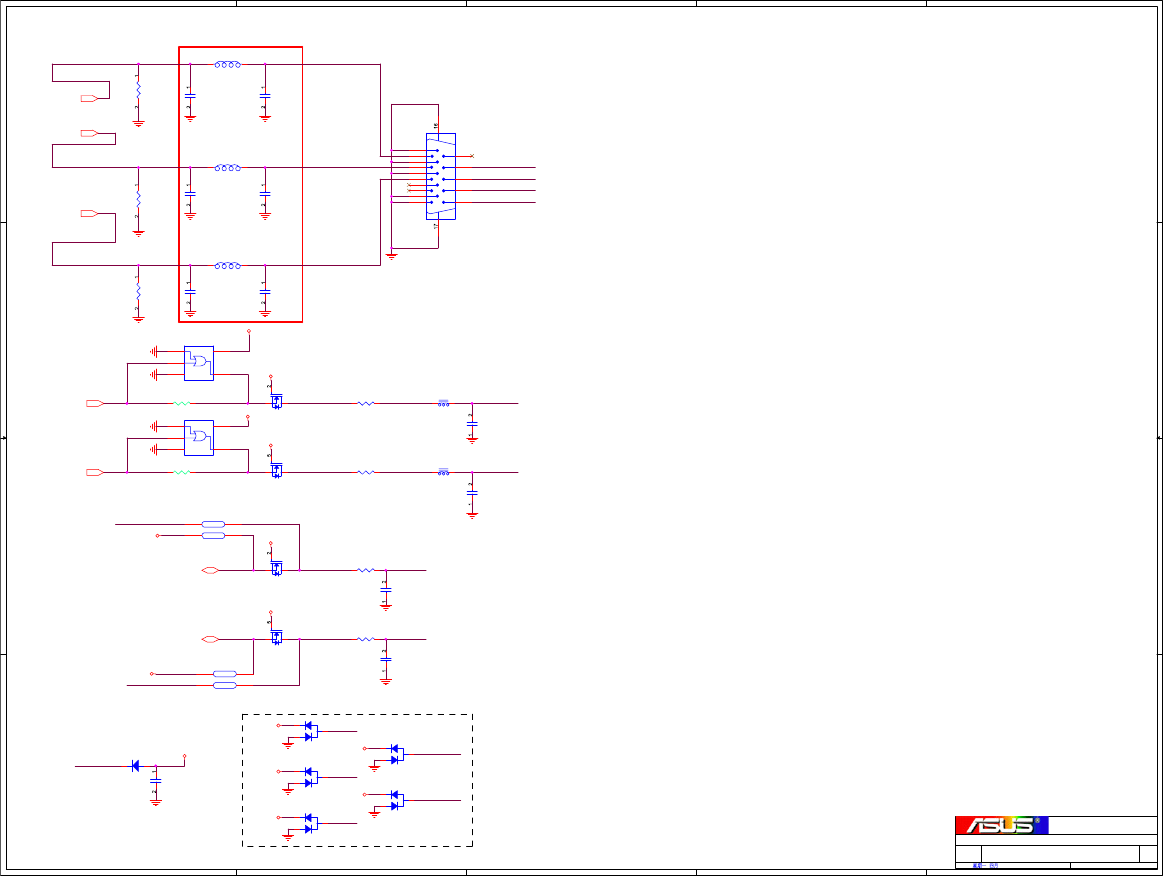Image resolution: width=1163 pixels, height=876 pixels.
Task: Click the ASUS logo in the title block
Action: click(1001, 825)
